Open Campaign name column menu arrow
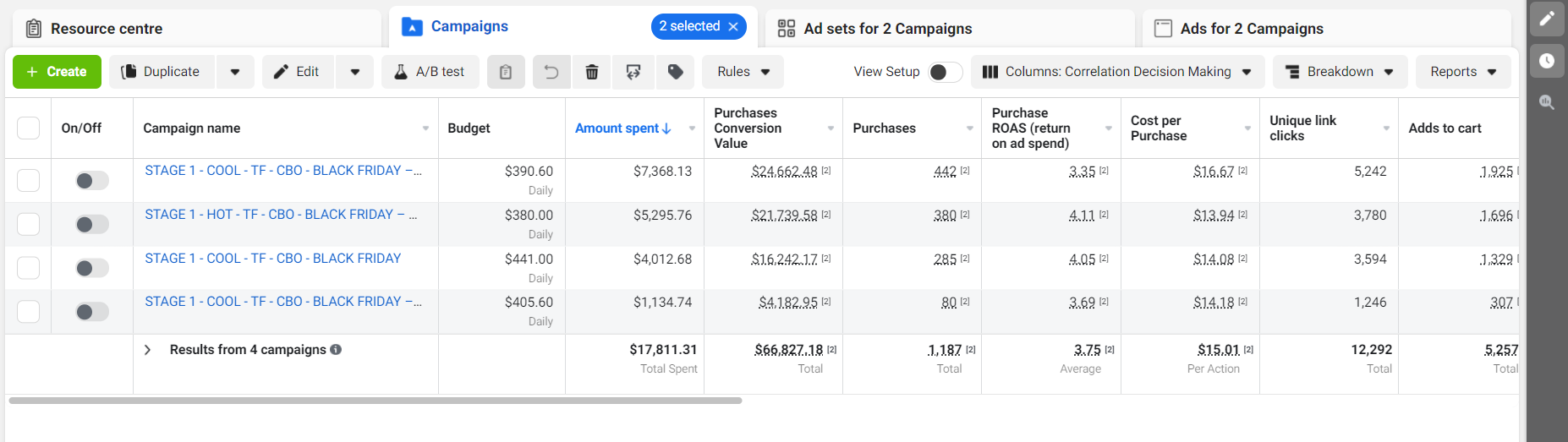The height and width of the screenshot is (442, 1568). coord(425,128)
